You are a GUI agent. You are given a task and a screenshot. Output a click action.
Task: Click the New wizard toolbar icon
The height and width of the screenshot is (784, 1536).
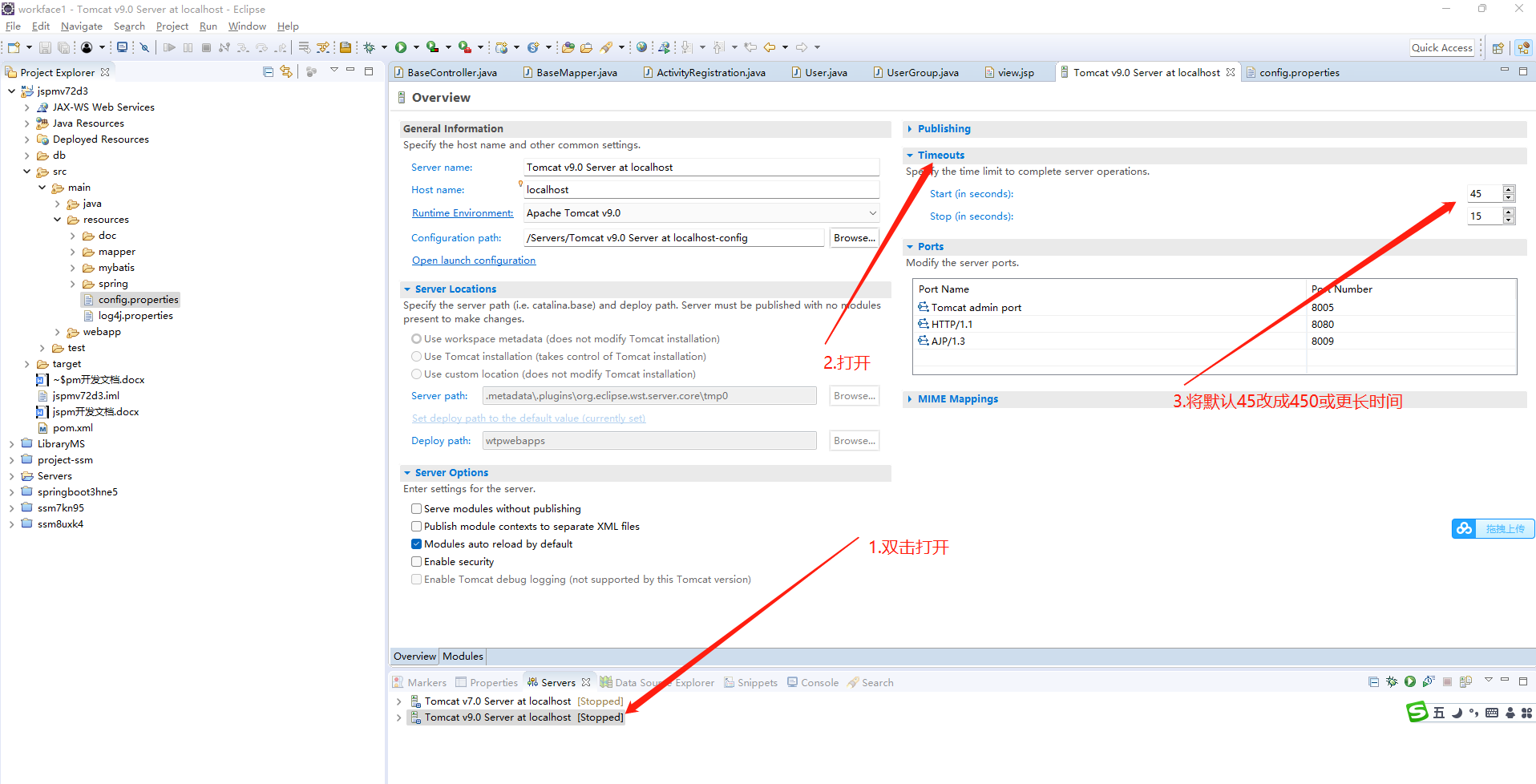[14, 47]
